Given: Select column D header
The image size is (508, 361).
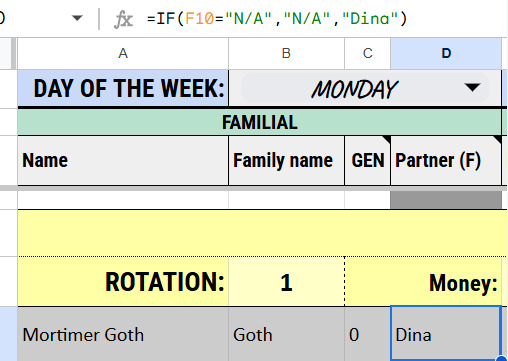Looking at the screenshot, I should (x=446, y=53).
